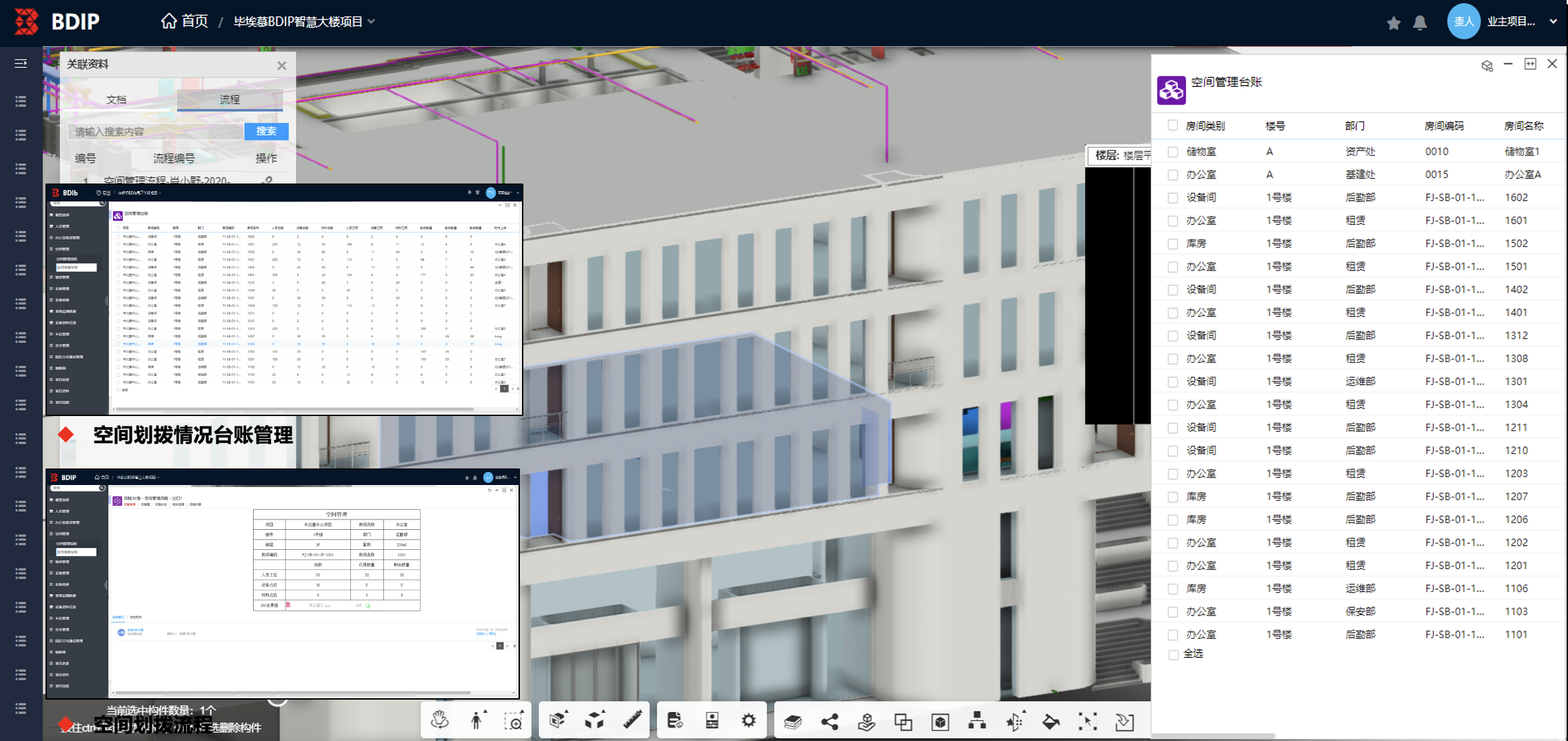The height and width of the screenshot is (741, 1568).
Task: Switch to the 流程 tab
Action: click(230, 99)
